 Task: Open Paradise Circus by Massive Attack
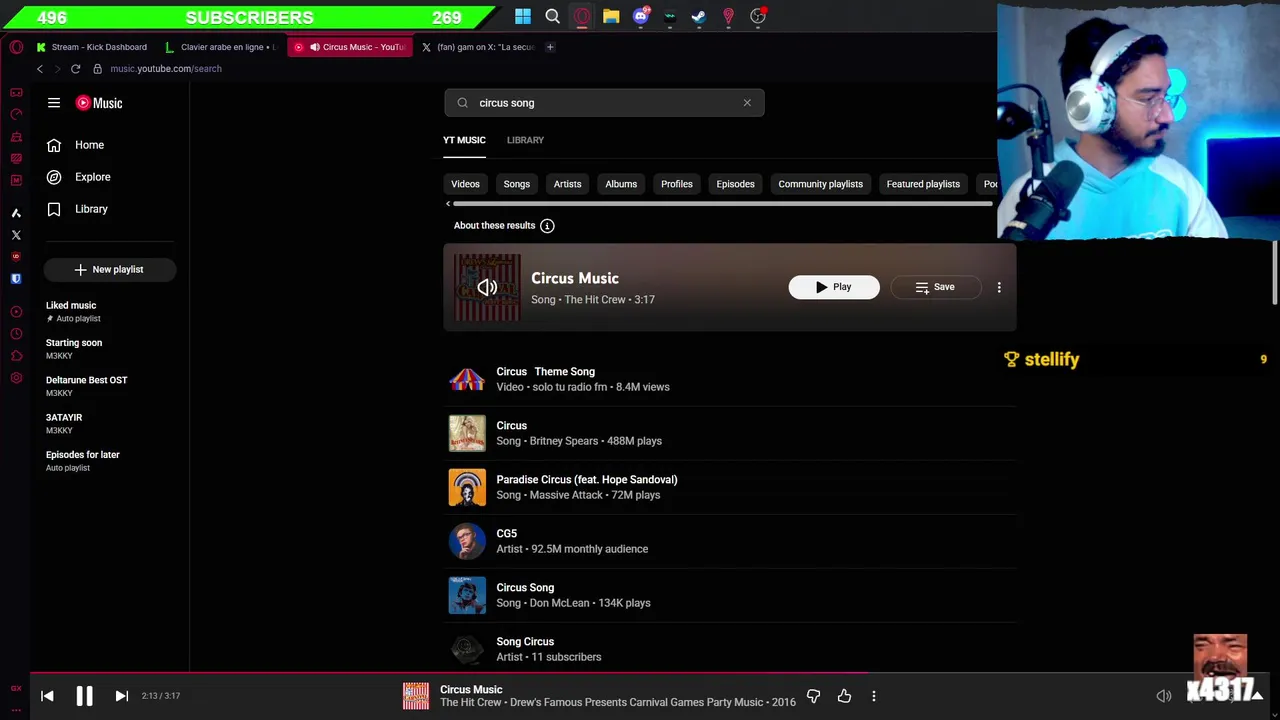[730, 487]
